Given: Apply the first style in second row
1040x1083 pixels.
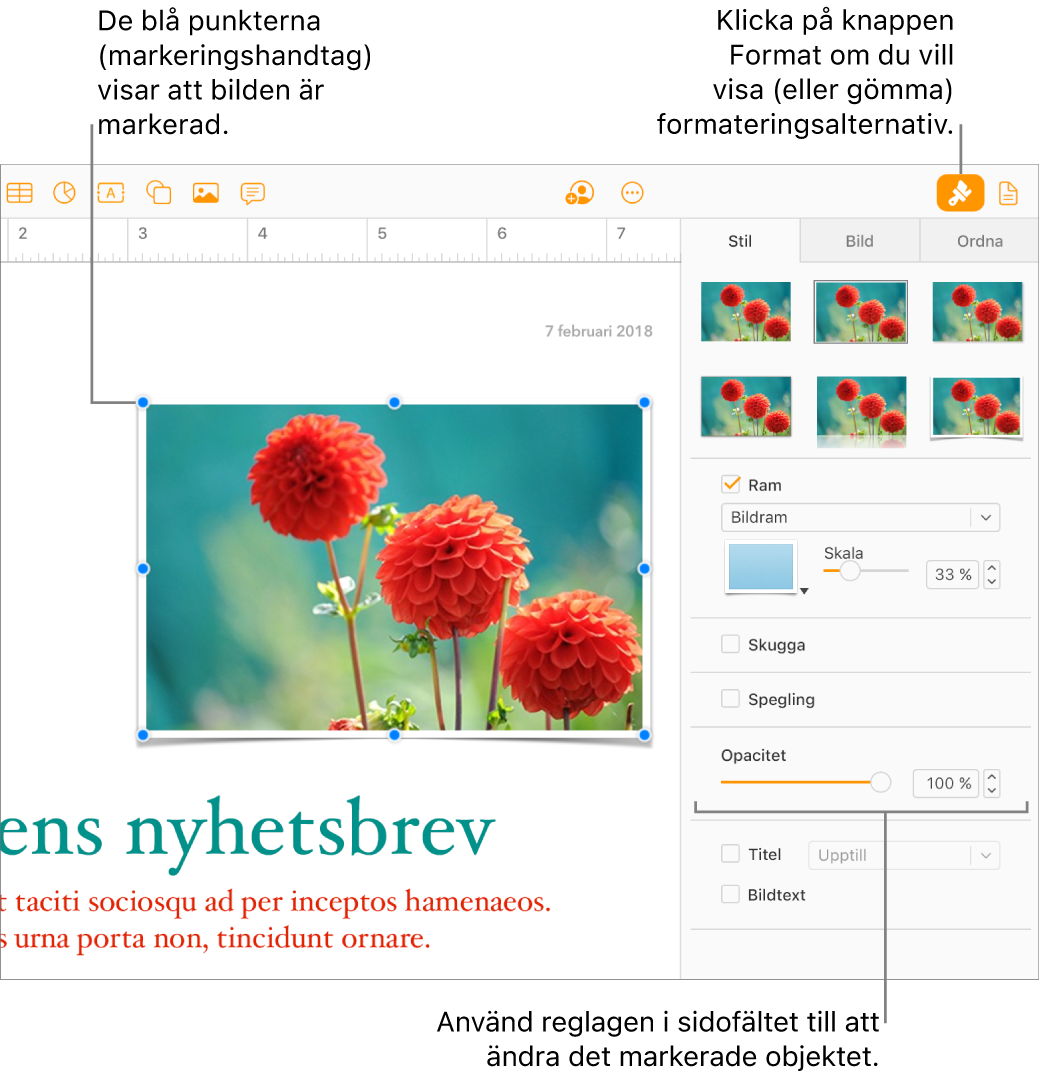Looking at the screenshot, I should pos(746,406).
